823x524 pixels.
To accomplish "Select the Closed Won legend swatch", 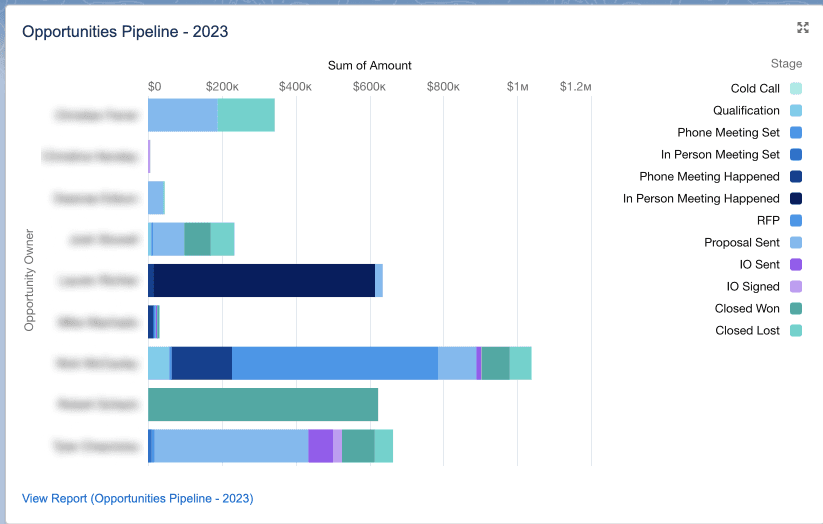I will click(796, 309).
